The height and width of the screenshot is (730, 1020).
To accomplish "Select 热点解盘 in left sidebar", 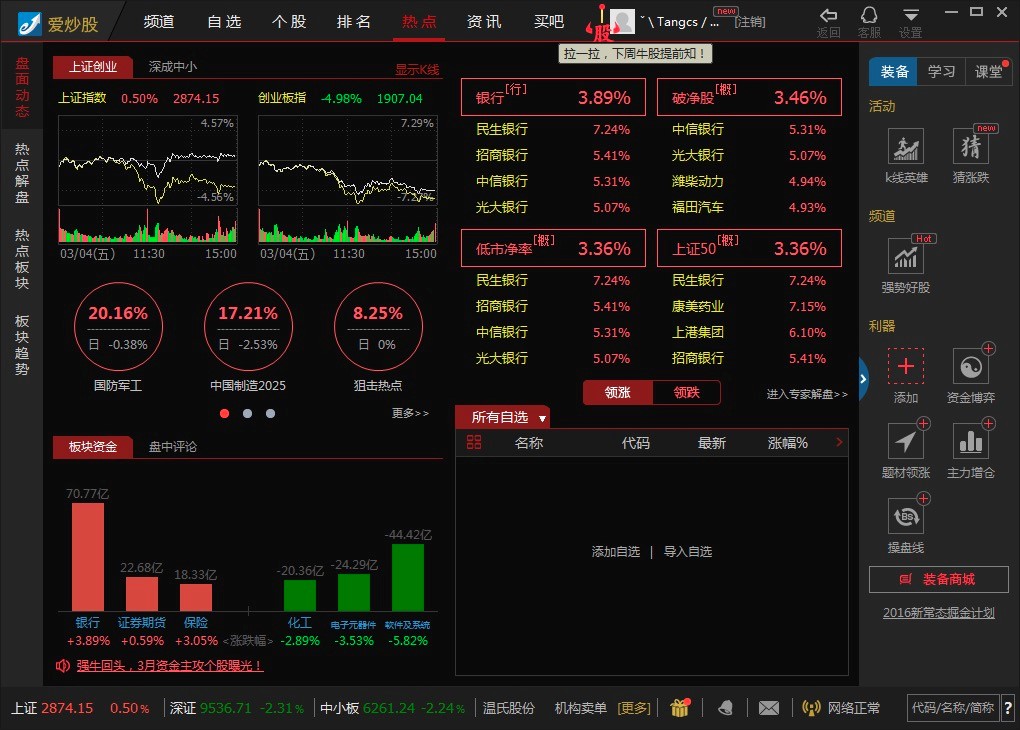I will (22, 173).
